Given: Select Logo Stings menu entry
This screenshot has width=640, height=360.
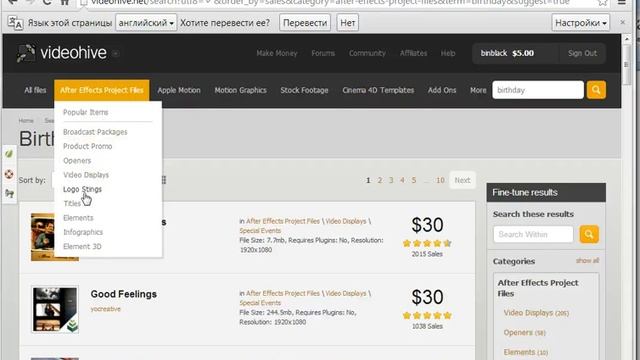Looking at the screenshot, I should tap(82, 189).
